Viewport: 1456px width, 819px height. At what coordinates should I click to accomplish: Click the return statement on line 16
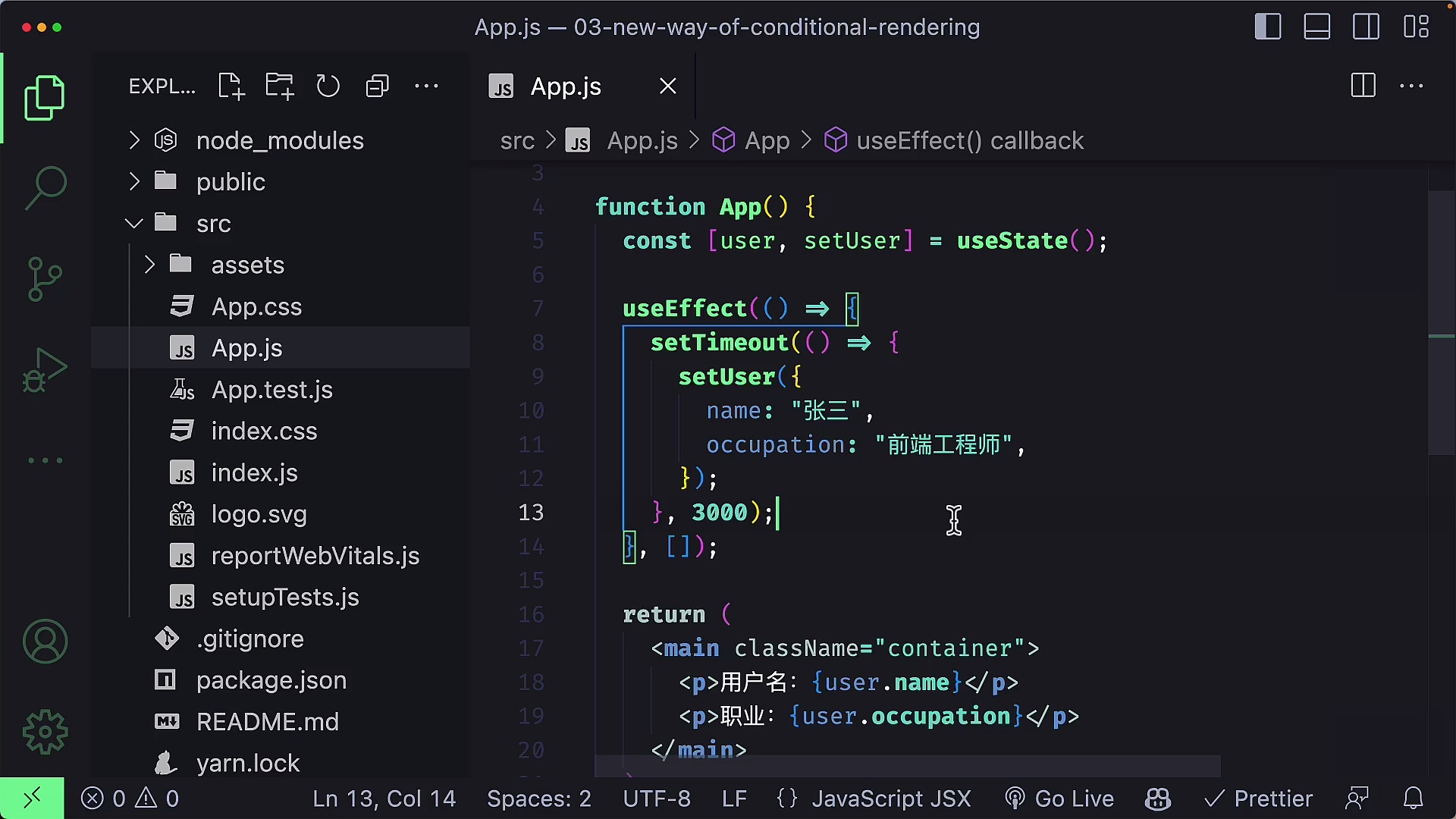(664, 614)
